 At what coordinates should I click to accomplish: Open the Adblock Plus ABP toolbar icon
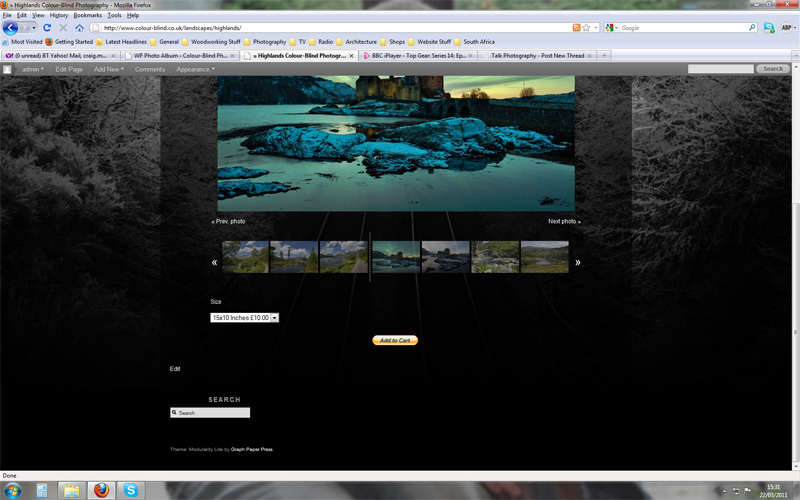pos(786,28)
